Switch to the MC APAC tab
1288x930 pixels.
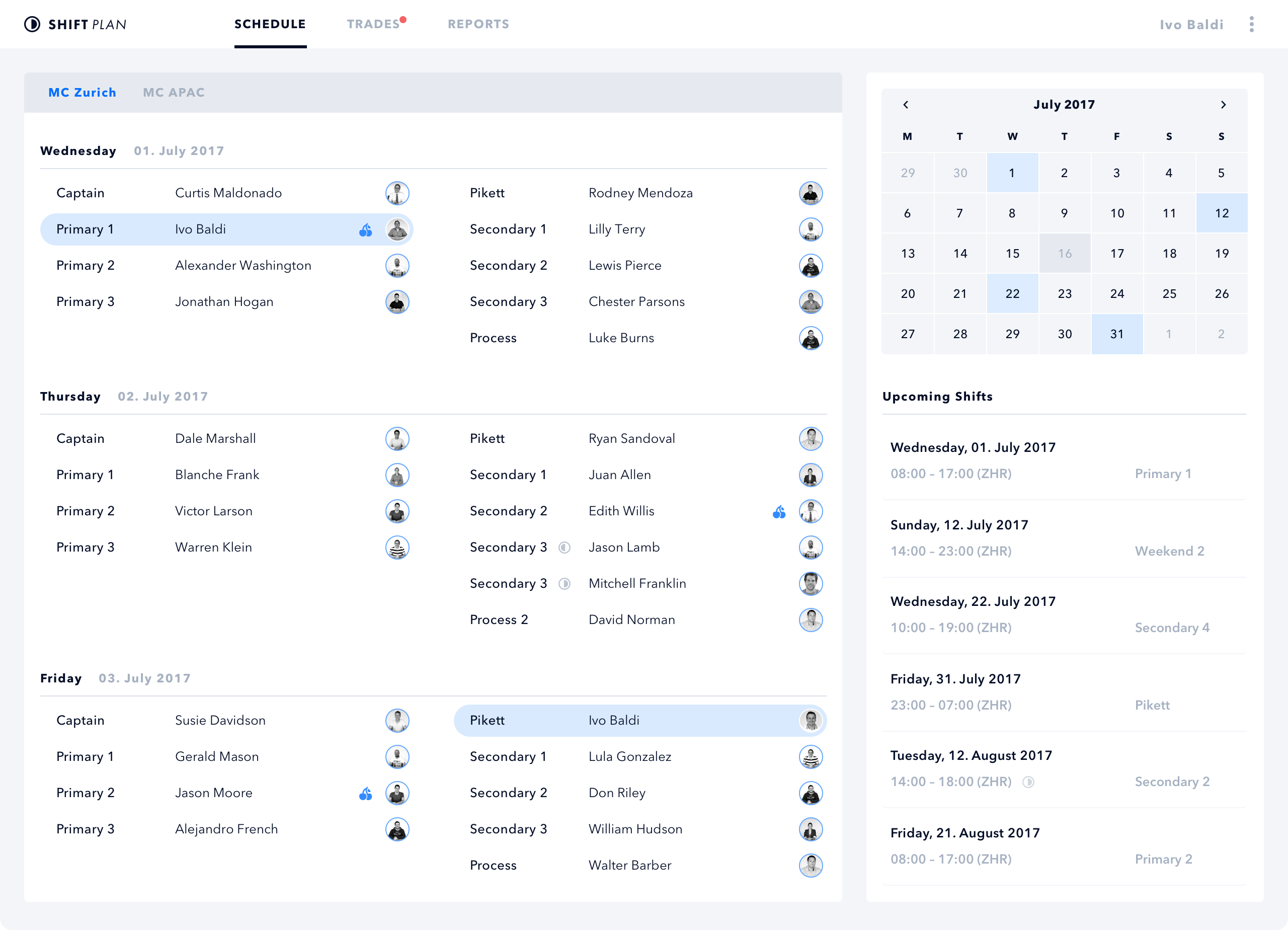point(172,92)
